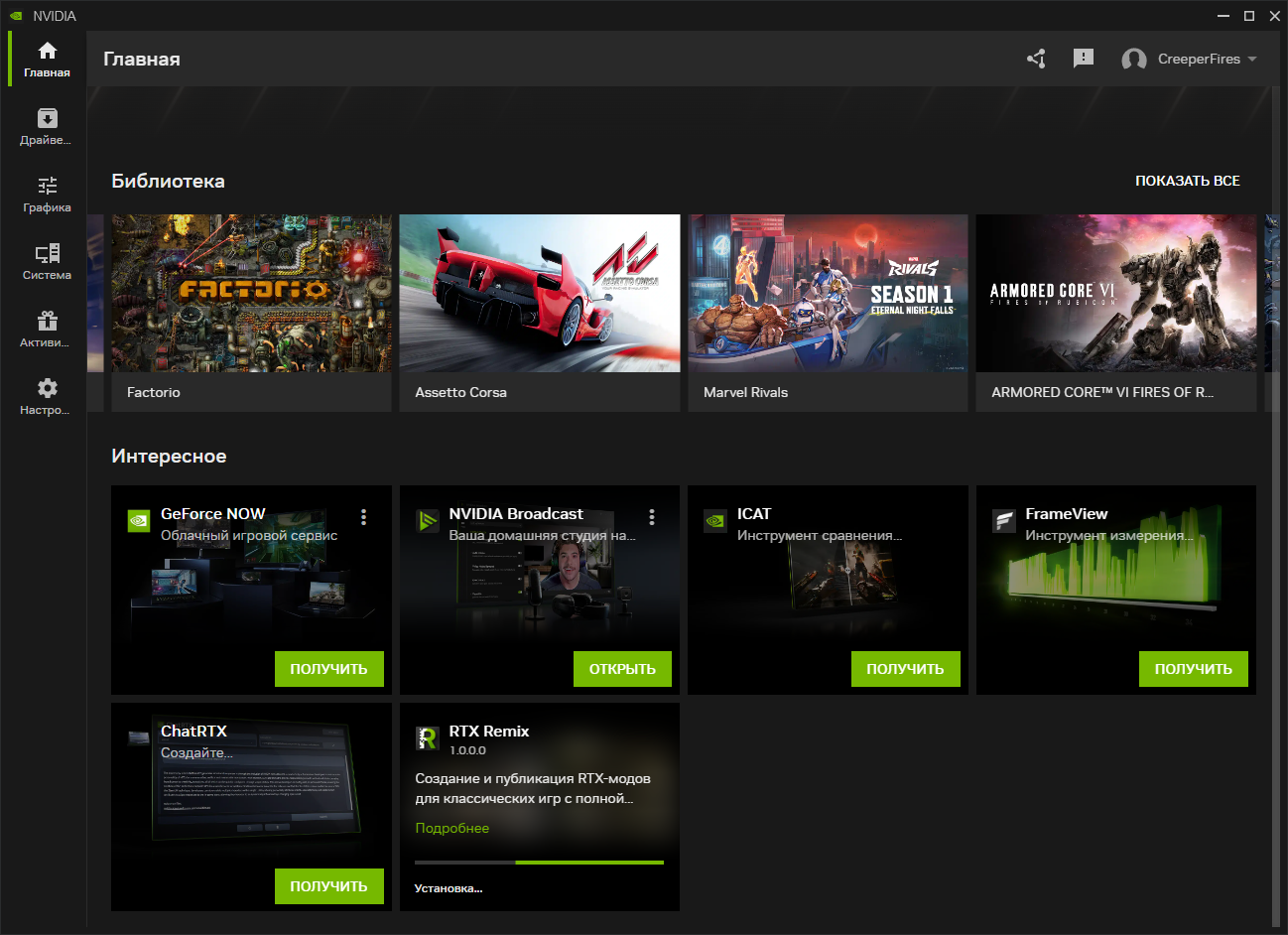This screenshot has width=1288, height=935.
Task: Click the Интересное section heading
Action: point(170,456)
